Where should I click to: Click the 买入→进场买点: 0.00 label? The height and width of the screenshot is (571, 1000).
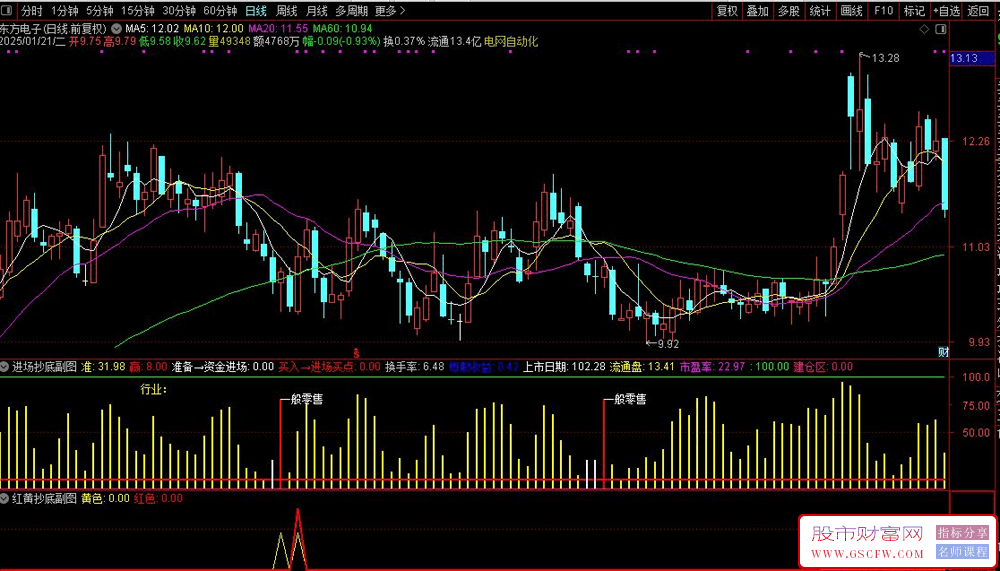tap(330, 367)
